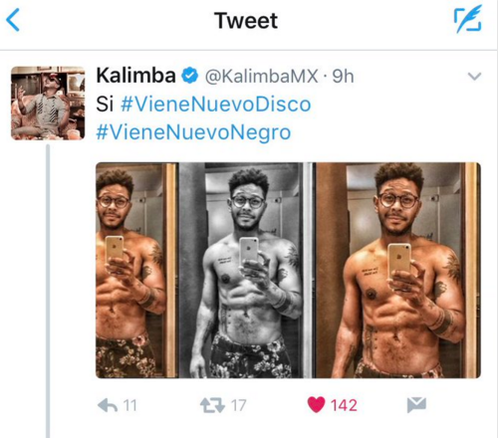500x438 pixels.
Task: Click the 9h timestamp
Action: tap(343, 76)
